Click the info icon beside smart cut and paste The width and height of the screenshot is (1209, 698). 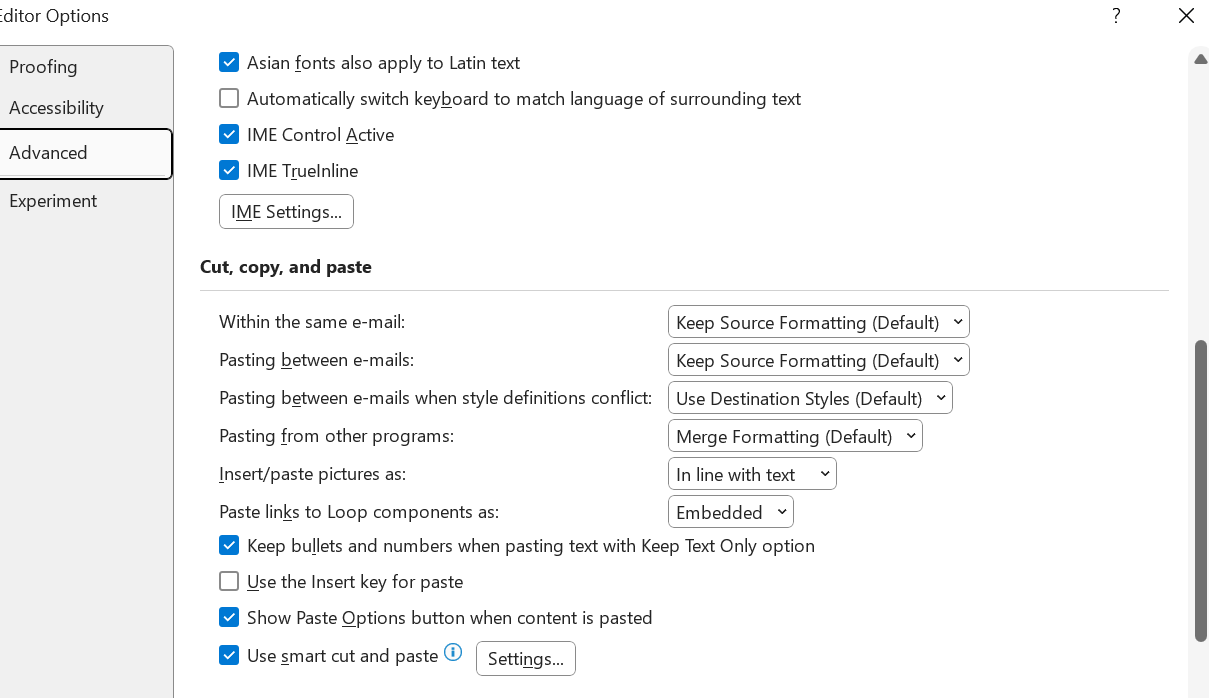[453, 652]
